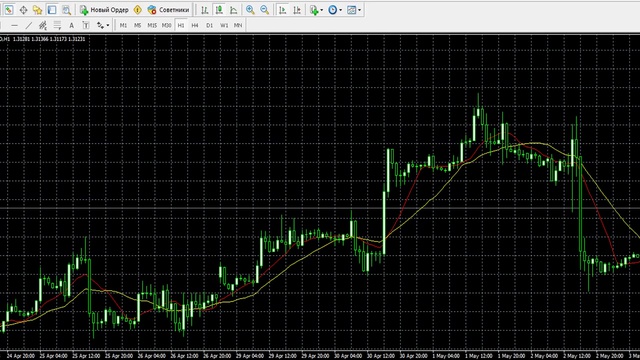This screenshot has width=640, height=360.
Task: Select the text label tool
Action: 86,25
